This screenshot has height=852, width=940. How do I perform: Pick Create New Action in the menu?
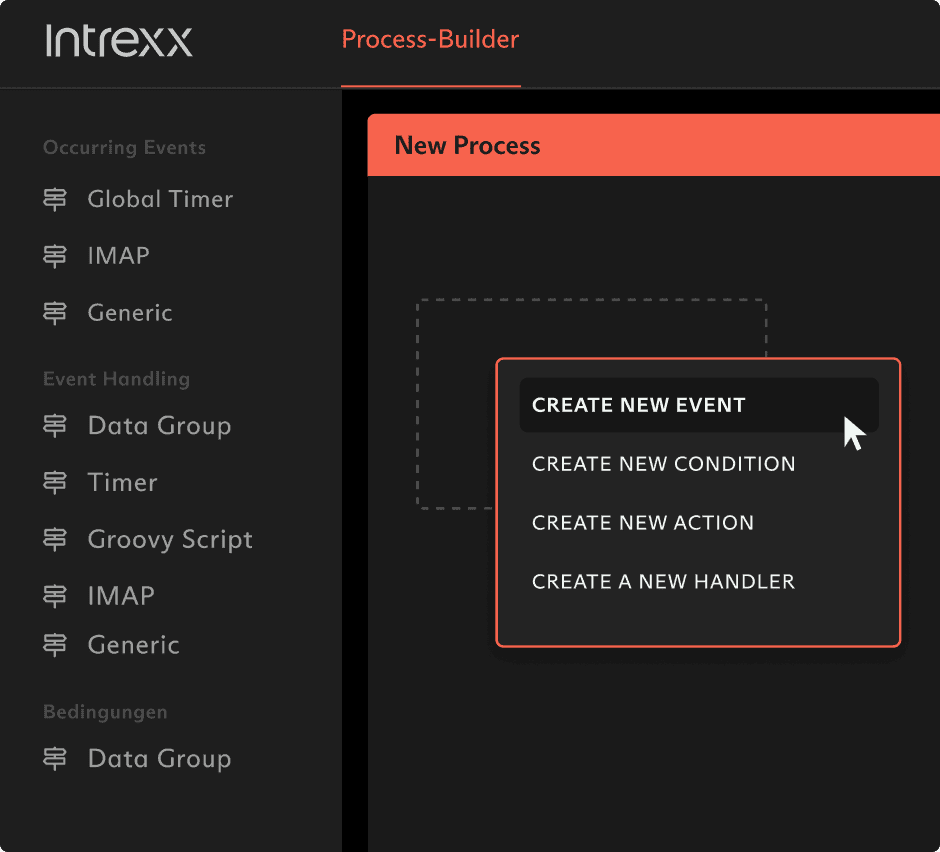pos(642,523)
